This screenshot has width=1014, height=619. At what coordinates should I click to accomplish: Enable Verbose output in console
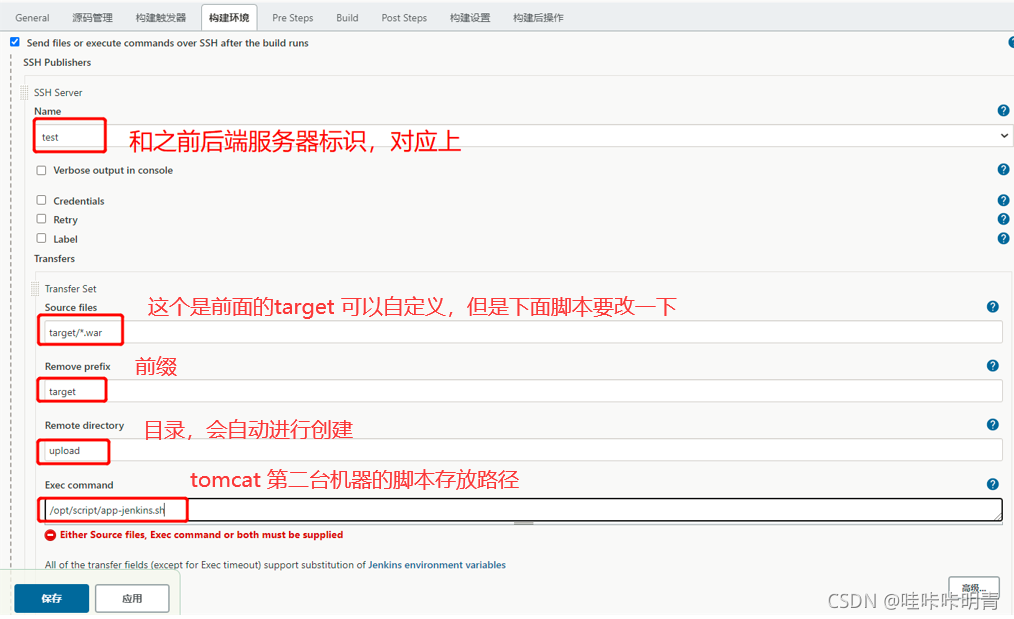coord(41,170)
